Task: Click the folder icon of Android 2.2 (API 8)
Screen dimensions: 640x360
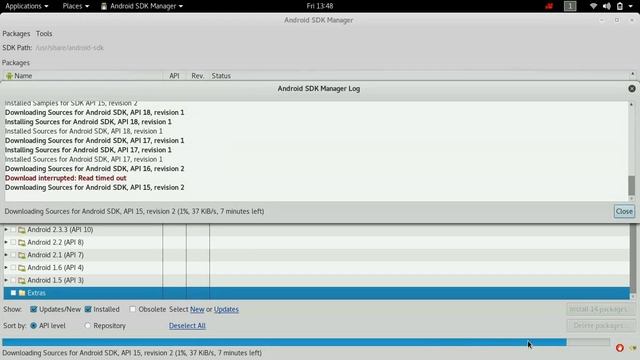Action: [x=22, y=242]
